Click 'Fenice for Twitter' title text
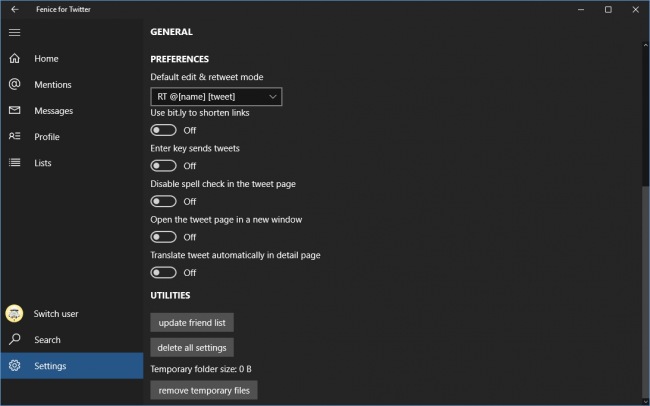Screen dimensions: 650x406 tap(63, 9)
